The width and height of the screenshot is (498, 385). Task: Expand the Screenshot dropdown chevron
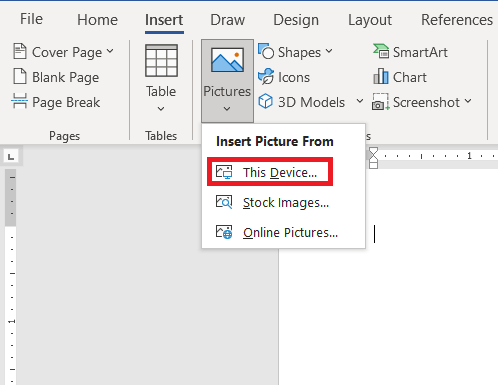point(468,101)
